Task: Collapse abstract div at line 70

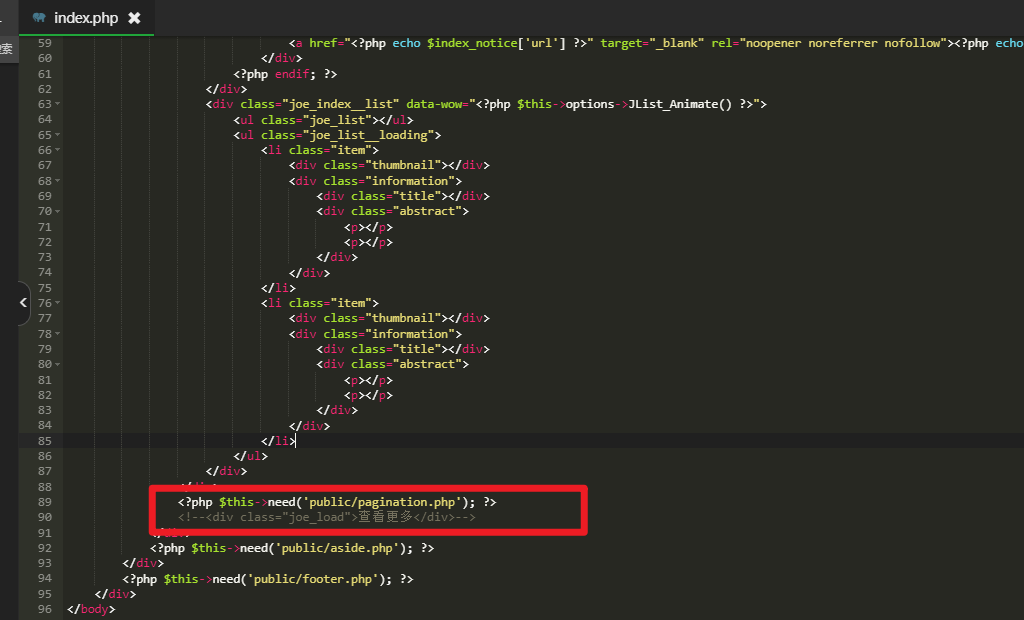Action: 58,211
